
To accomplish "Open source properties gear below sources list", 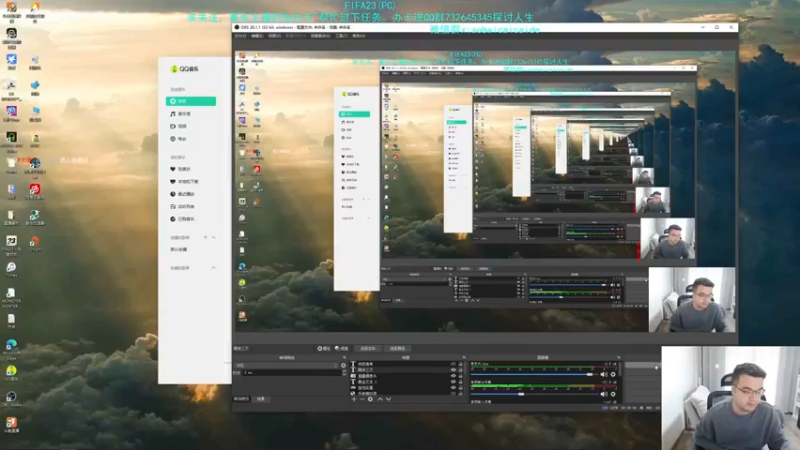I will 370,399.
